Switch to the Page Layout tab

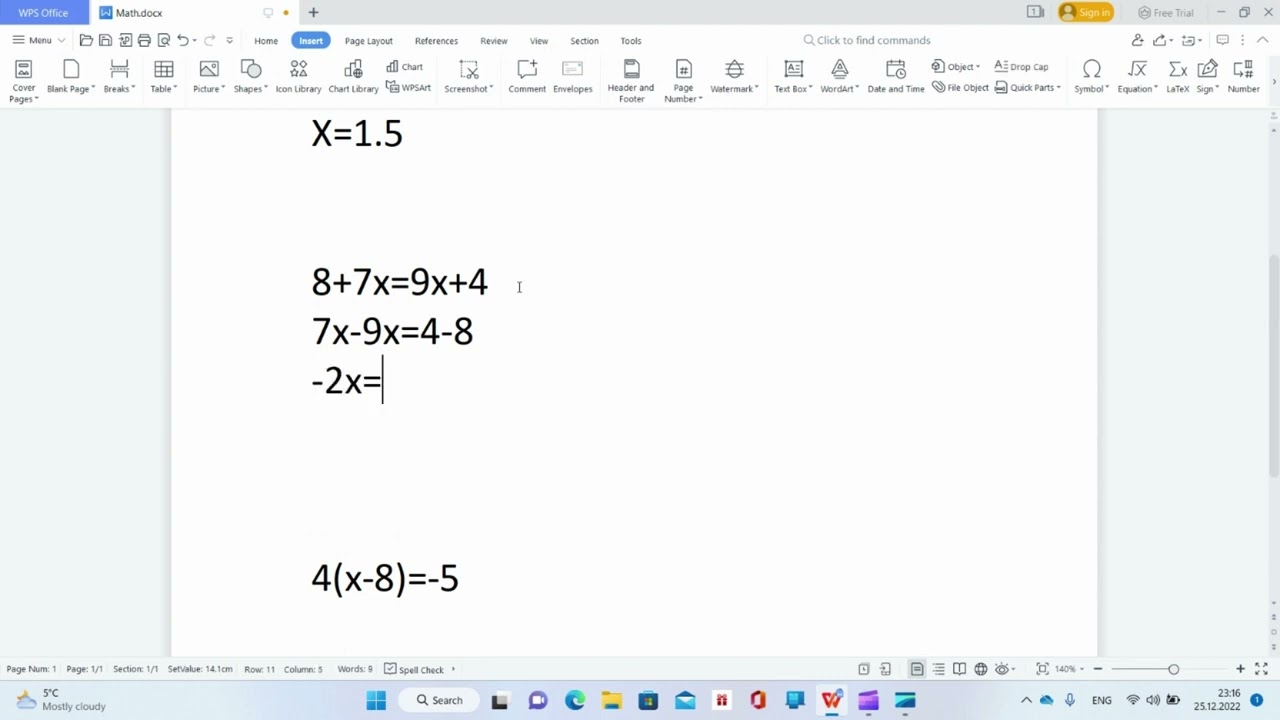(368, 41)
